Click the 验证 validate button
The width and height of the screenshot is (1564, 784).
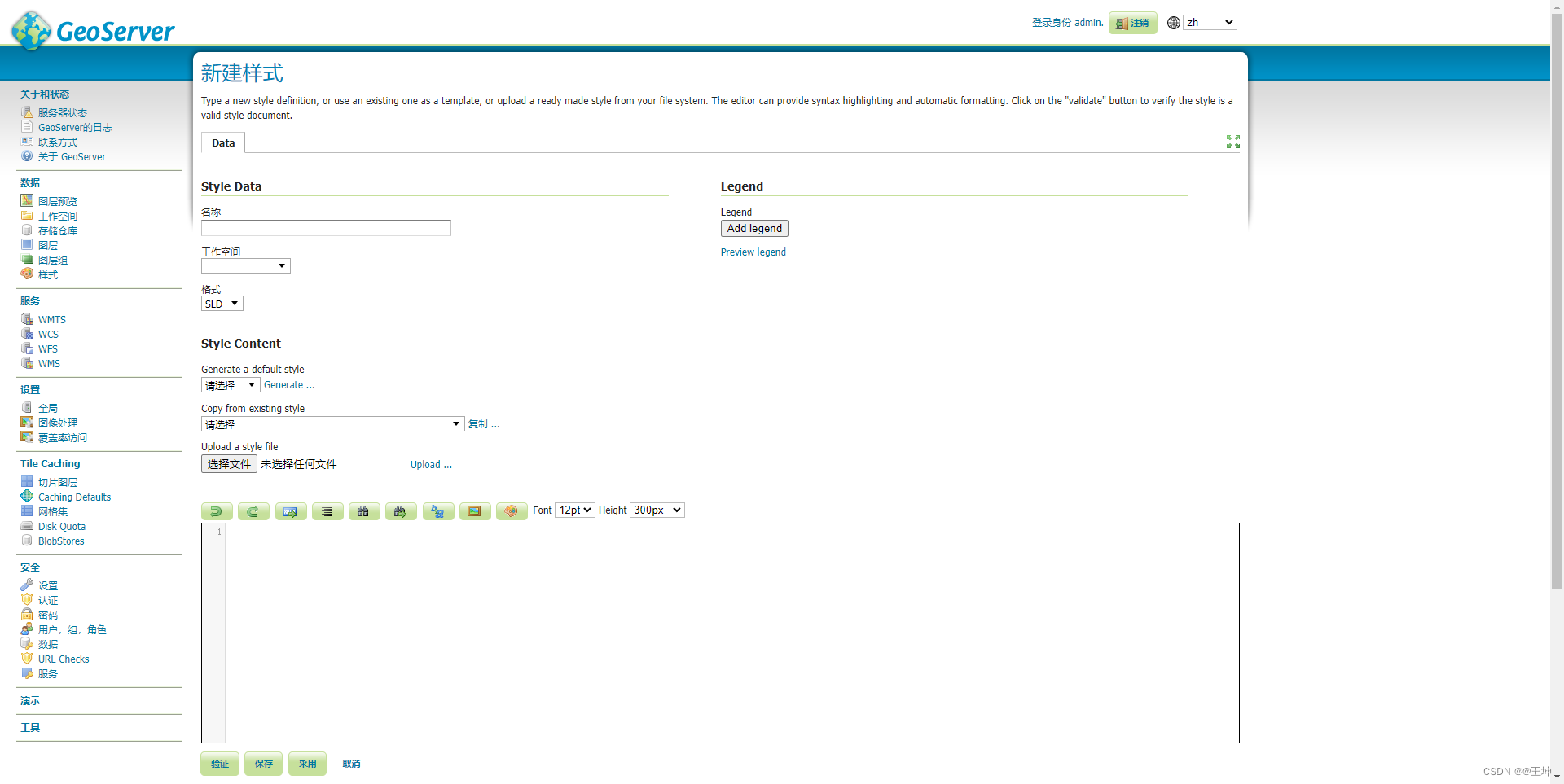coord(220,764)
